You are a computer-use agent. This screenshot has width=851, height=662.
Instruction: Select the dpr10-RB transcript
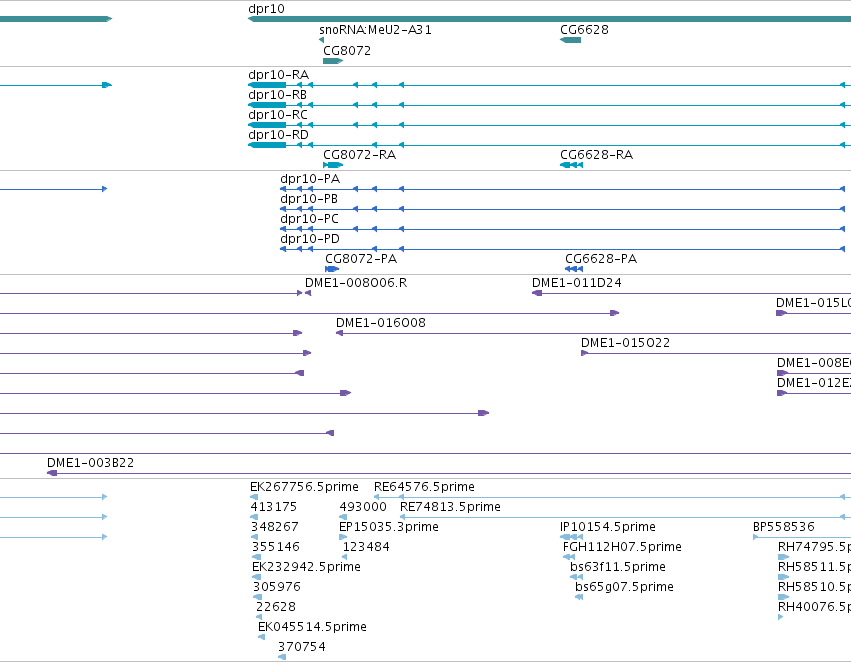click(549, 105)
